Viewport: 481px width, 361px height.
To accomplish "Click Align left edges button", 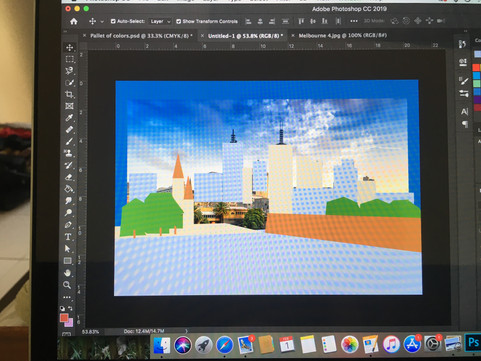I will tap(248, 21).
